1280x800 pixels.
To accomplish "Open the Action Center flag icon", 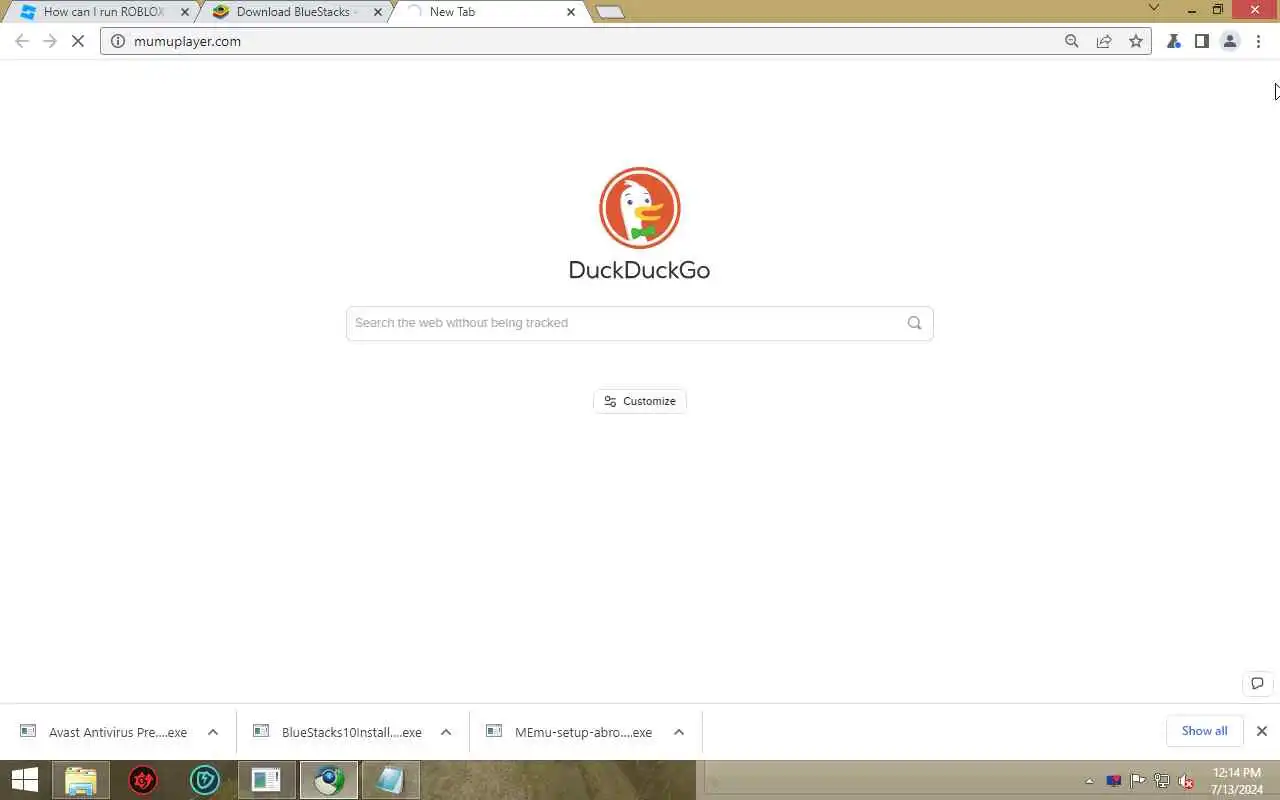I will (1138, 781).
